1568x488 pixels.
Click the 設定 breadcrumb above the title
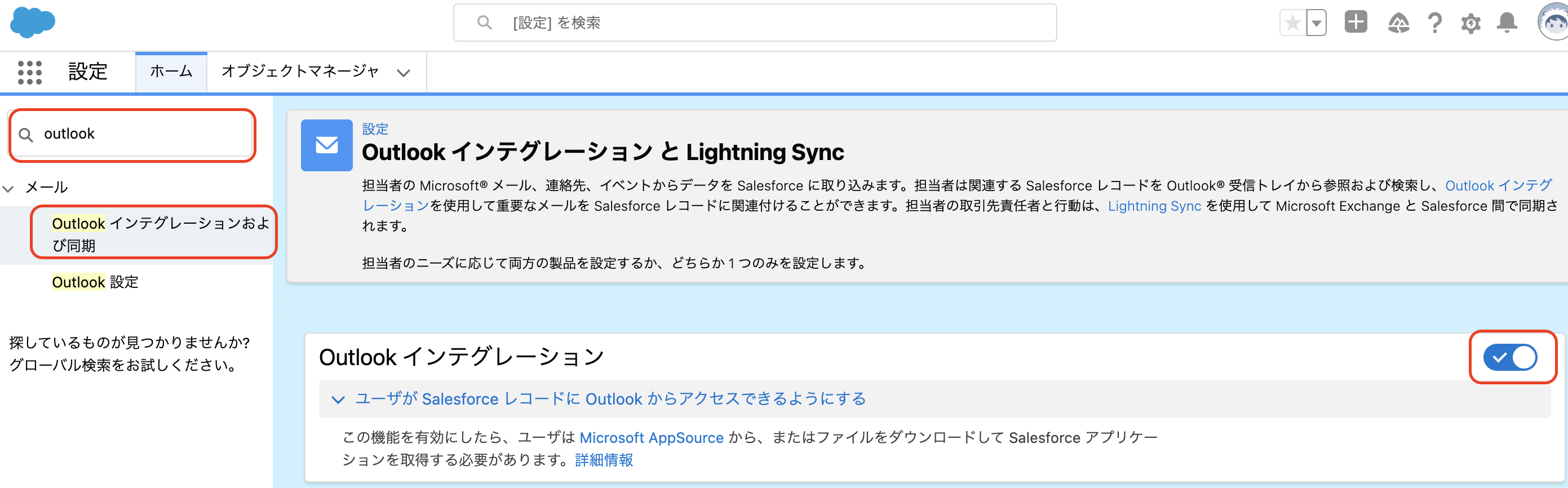[x=375, y=129]
